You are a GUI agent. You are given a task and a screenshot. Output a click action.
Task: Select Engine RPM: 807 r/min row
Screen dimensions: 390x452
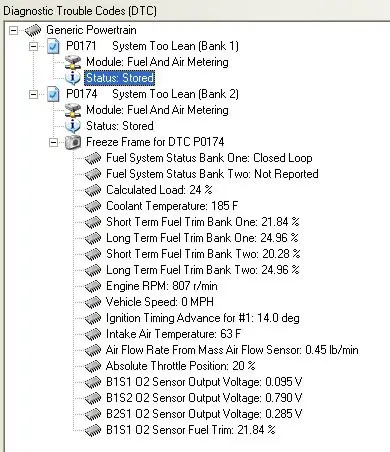click(162, 286)
